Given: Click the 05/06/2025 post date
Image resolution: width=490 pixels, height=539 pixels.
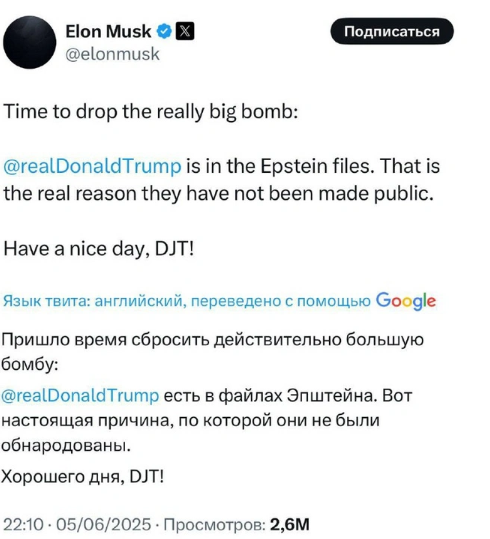Looking at the screenshot, I should (x=104, y=525).
